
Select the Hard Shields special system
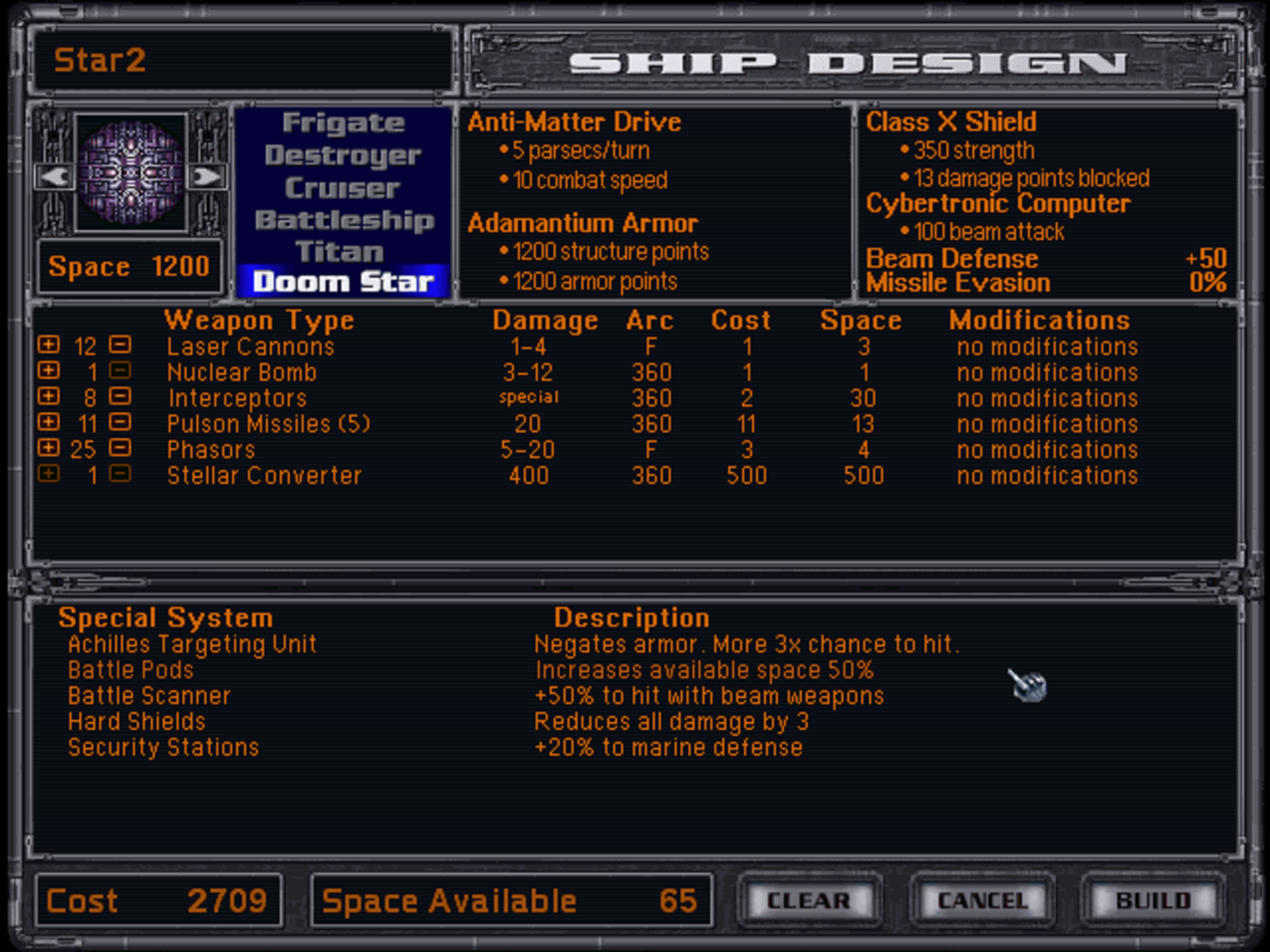click(136, 722)
